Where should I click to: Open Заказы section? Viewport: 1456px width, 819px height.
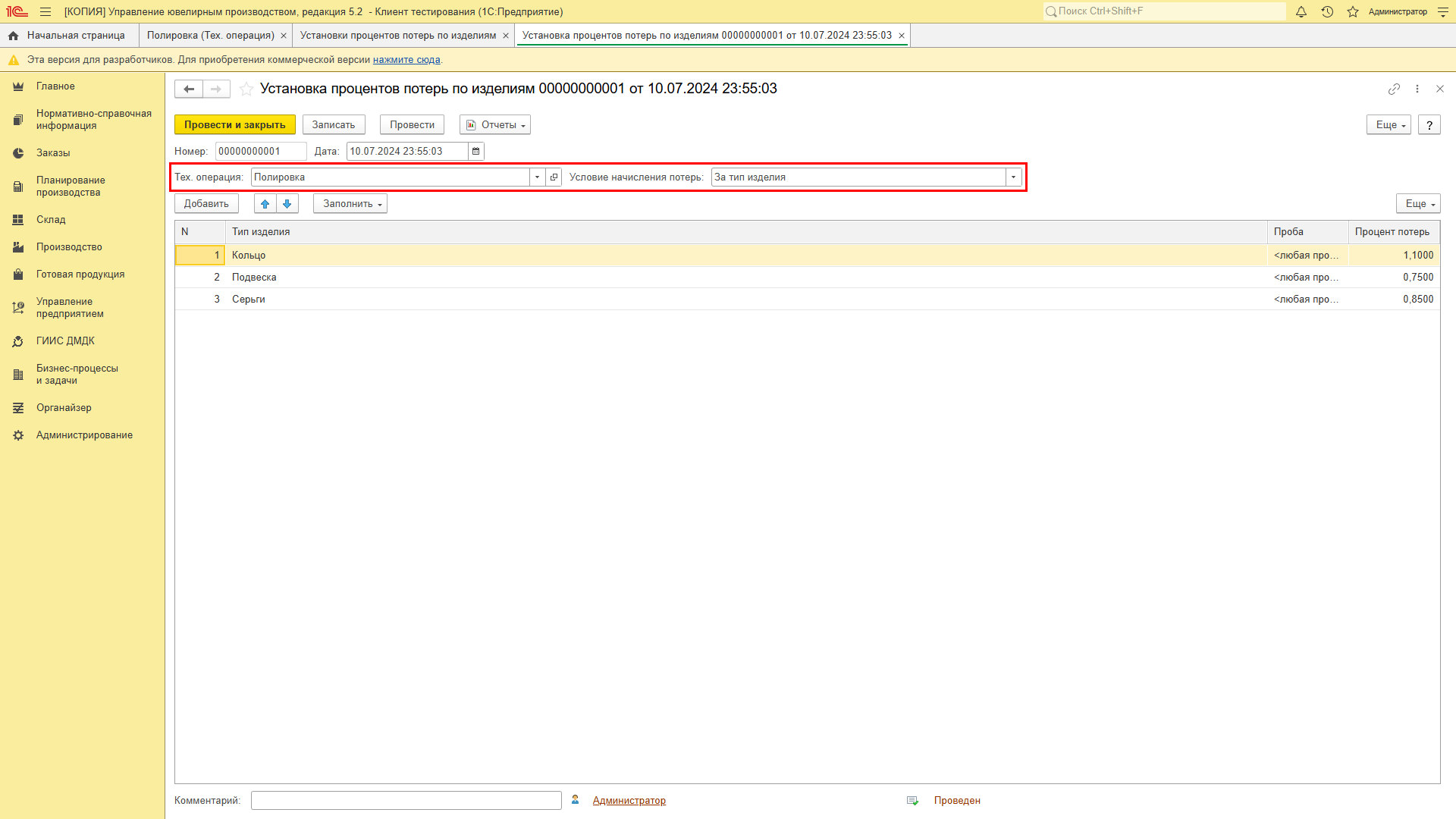[x=53, y=153]
